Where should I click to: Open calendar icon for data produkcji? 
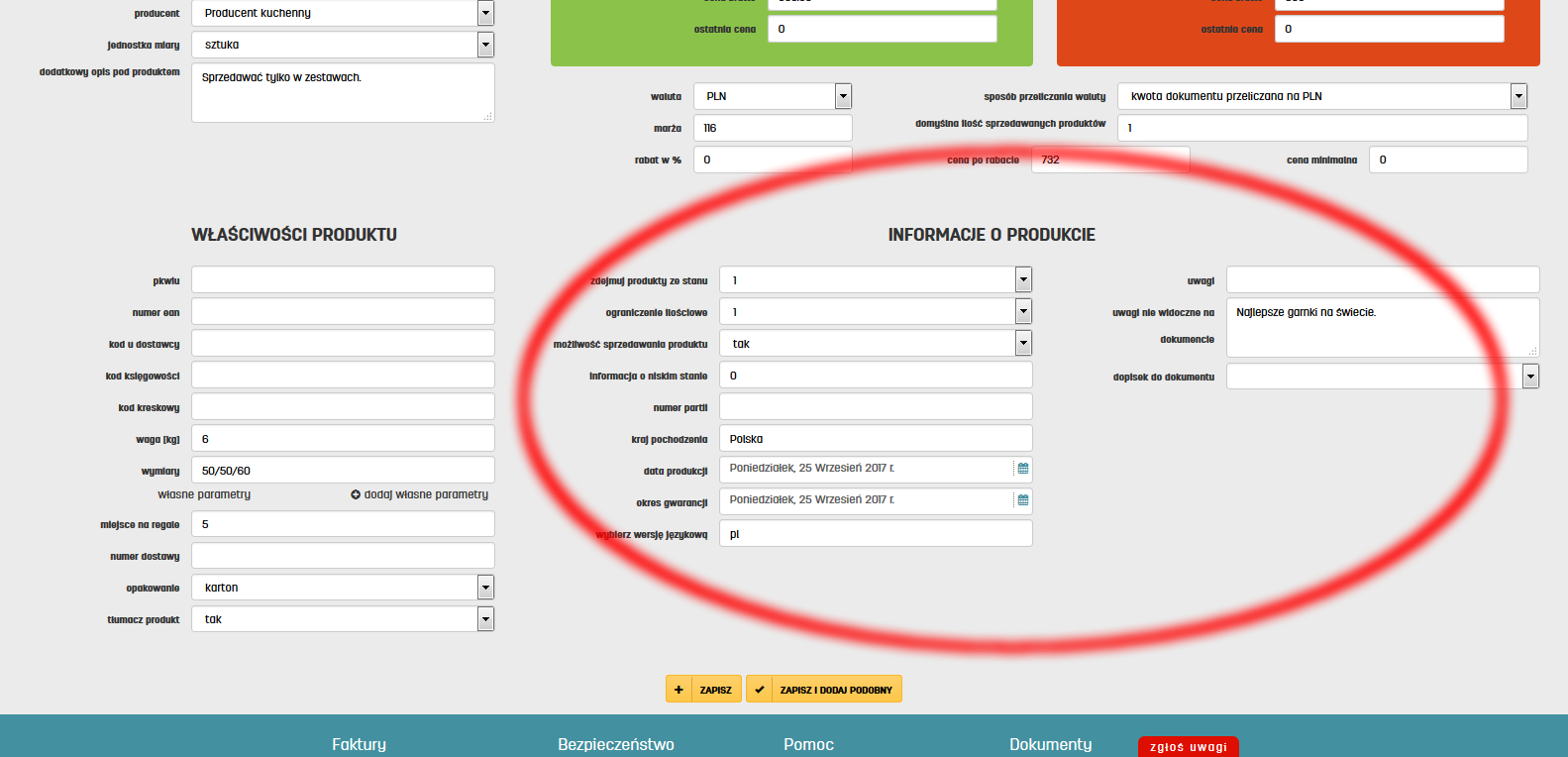pyautogui.click(x=1023, y=469)
